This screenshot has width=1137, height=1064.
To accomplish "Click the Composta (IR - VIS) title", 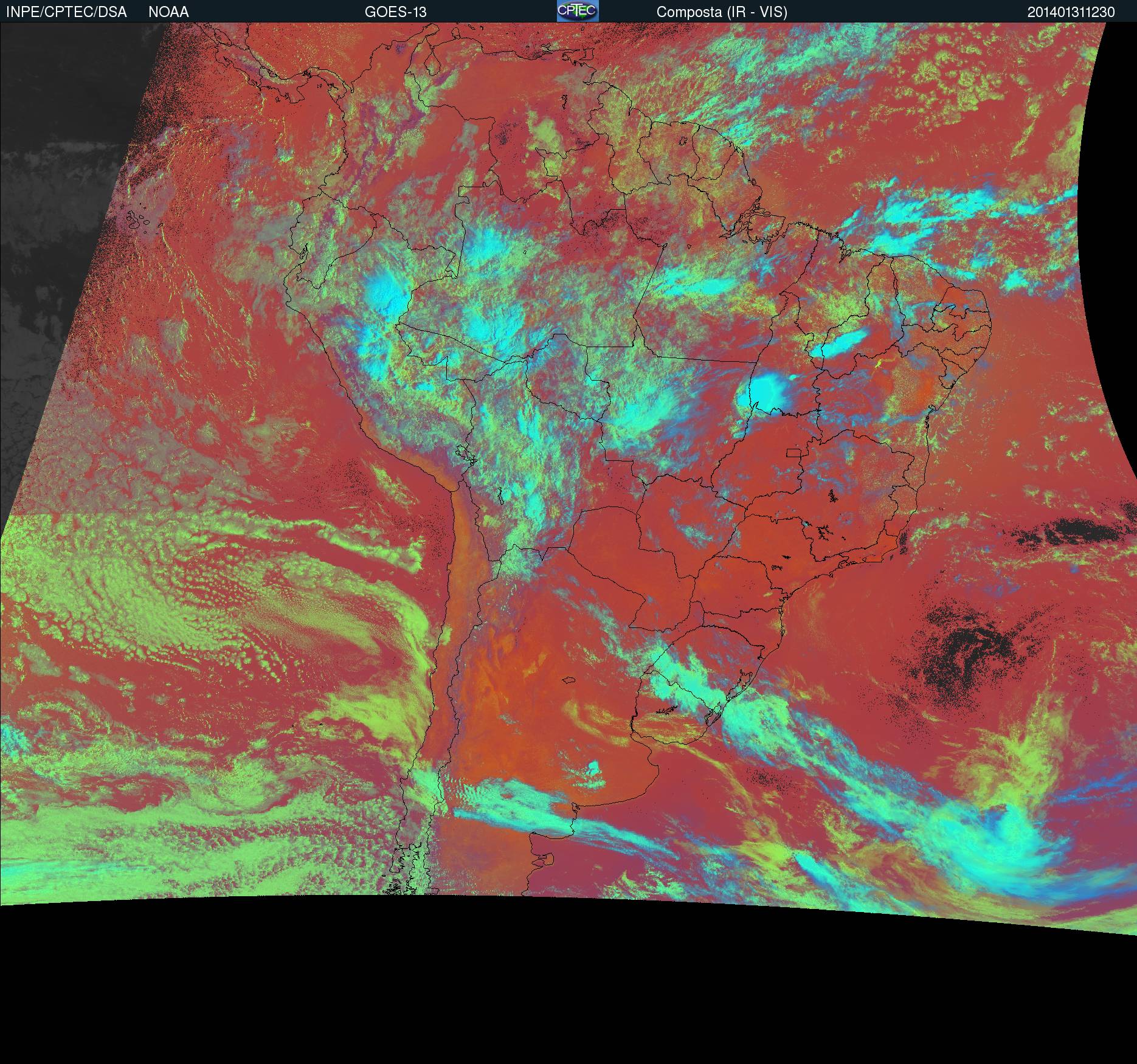I will pos(722,12).
